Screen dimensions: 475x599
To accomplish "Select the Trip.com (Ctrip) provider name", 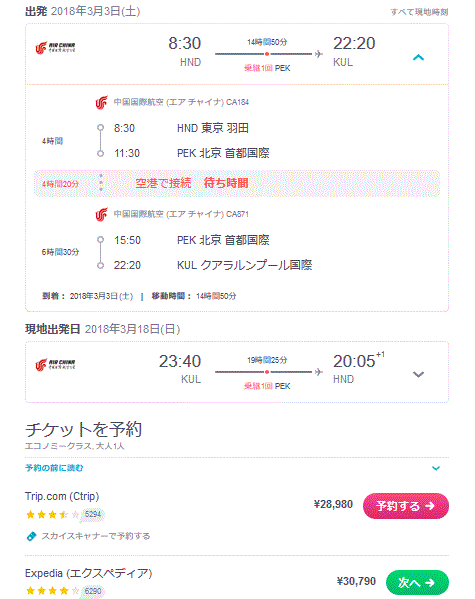I will [x=62, y=496].
